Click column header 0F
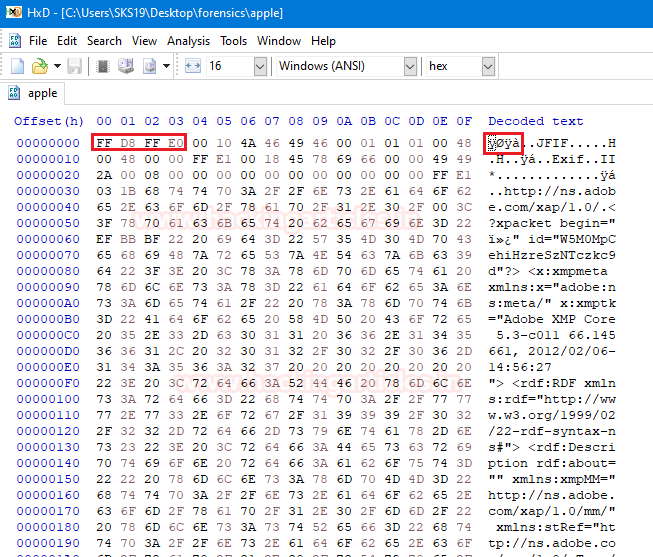 pos(464,121)
